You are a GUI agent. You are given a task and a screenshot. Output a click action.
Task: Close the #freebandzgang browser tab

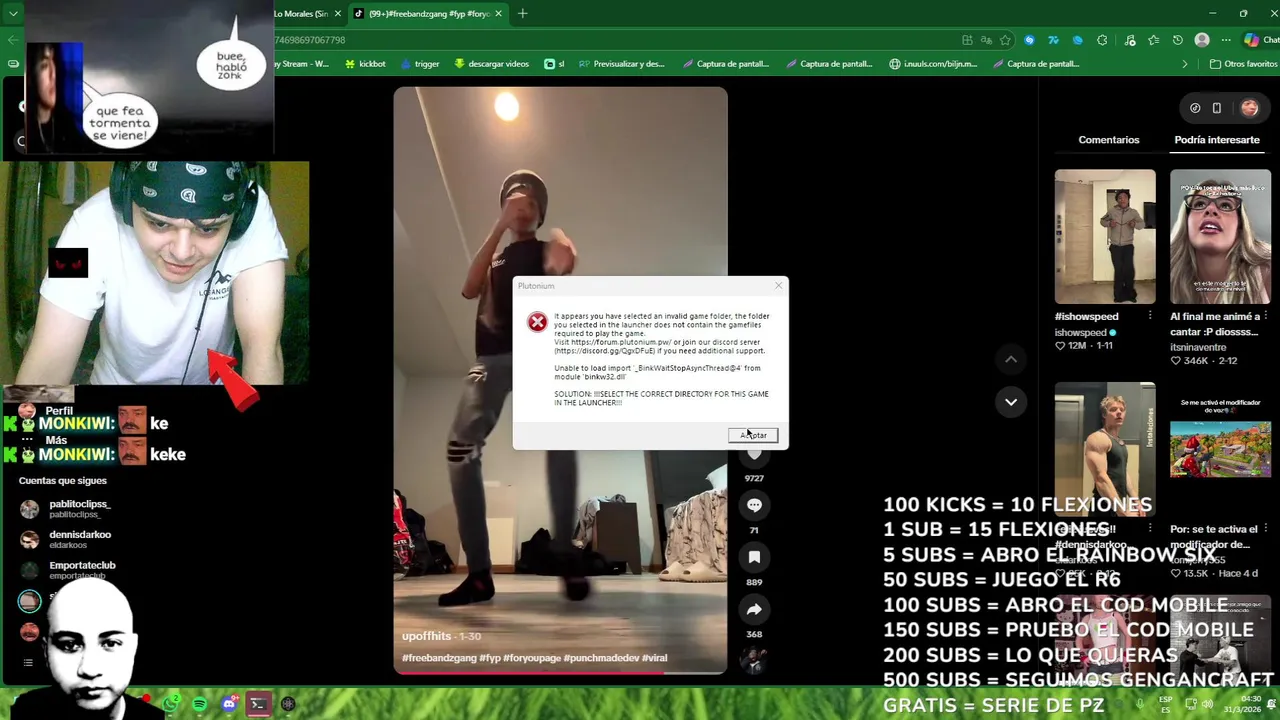[498, 14]
